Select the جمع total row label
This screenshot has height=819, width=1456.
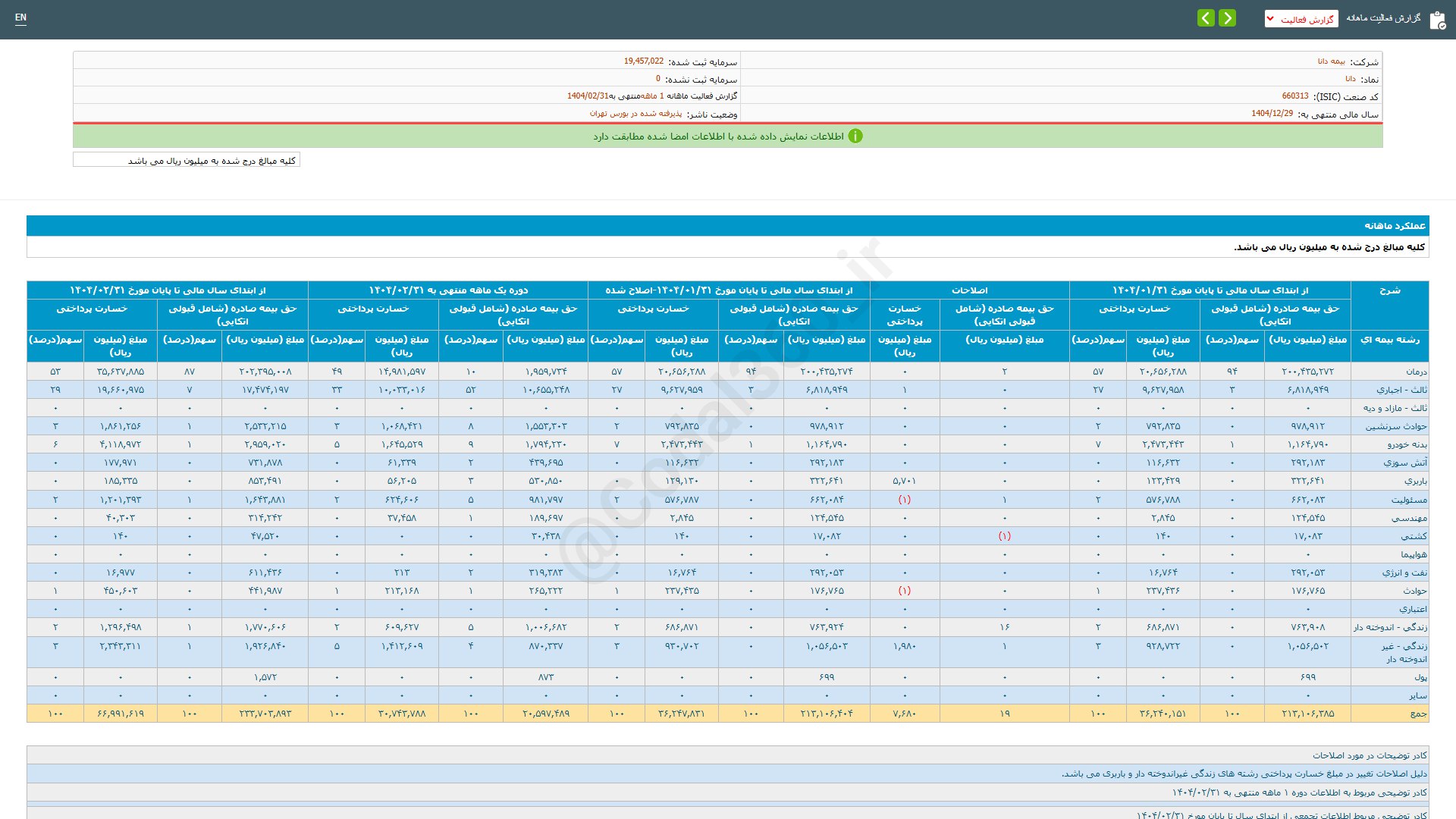[1418, 714]
